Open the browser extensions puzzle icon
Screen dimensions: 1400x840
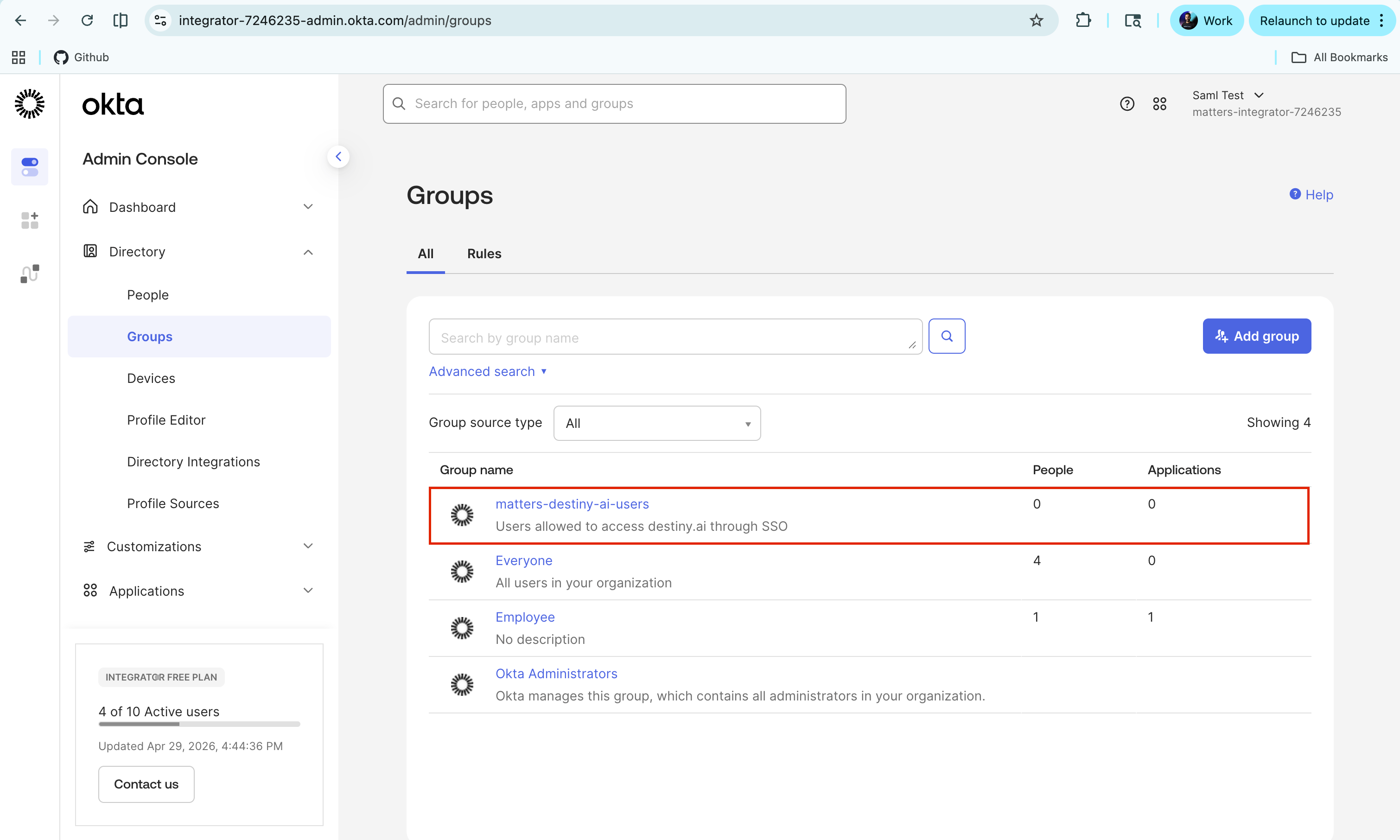1083,20
